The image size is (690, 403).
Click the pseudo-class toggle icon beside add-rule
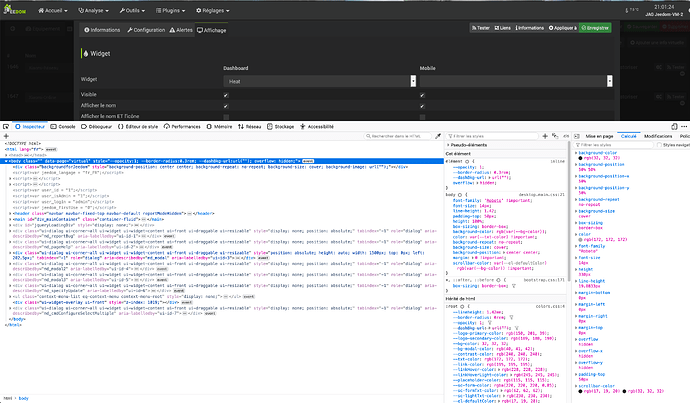(555, 136)
